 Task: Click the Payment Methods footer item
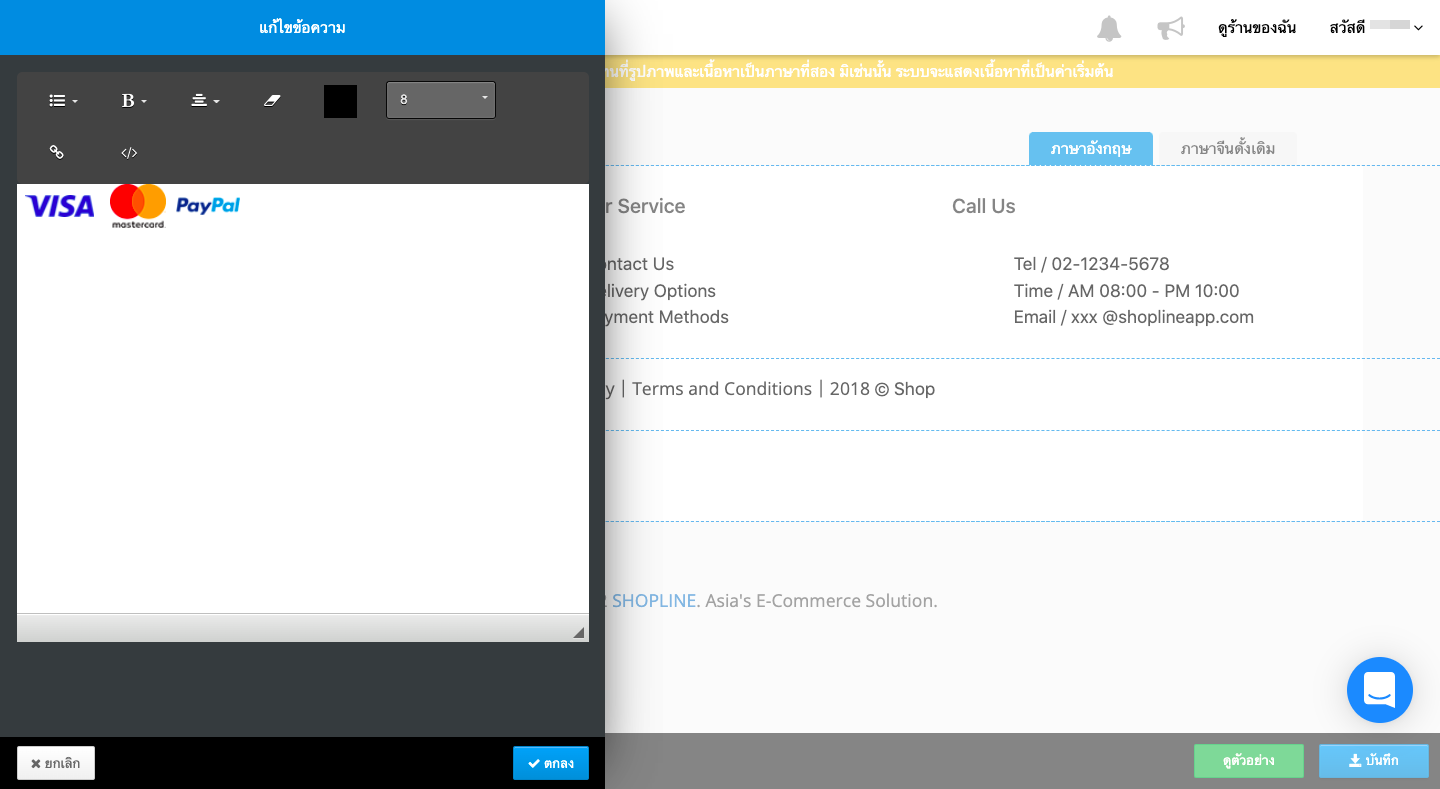[x=665, y=317]
